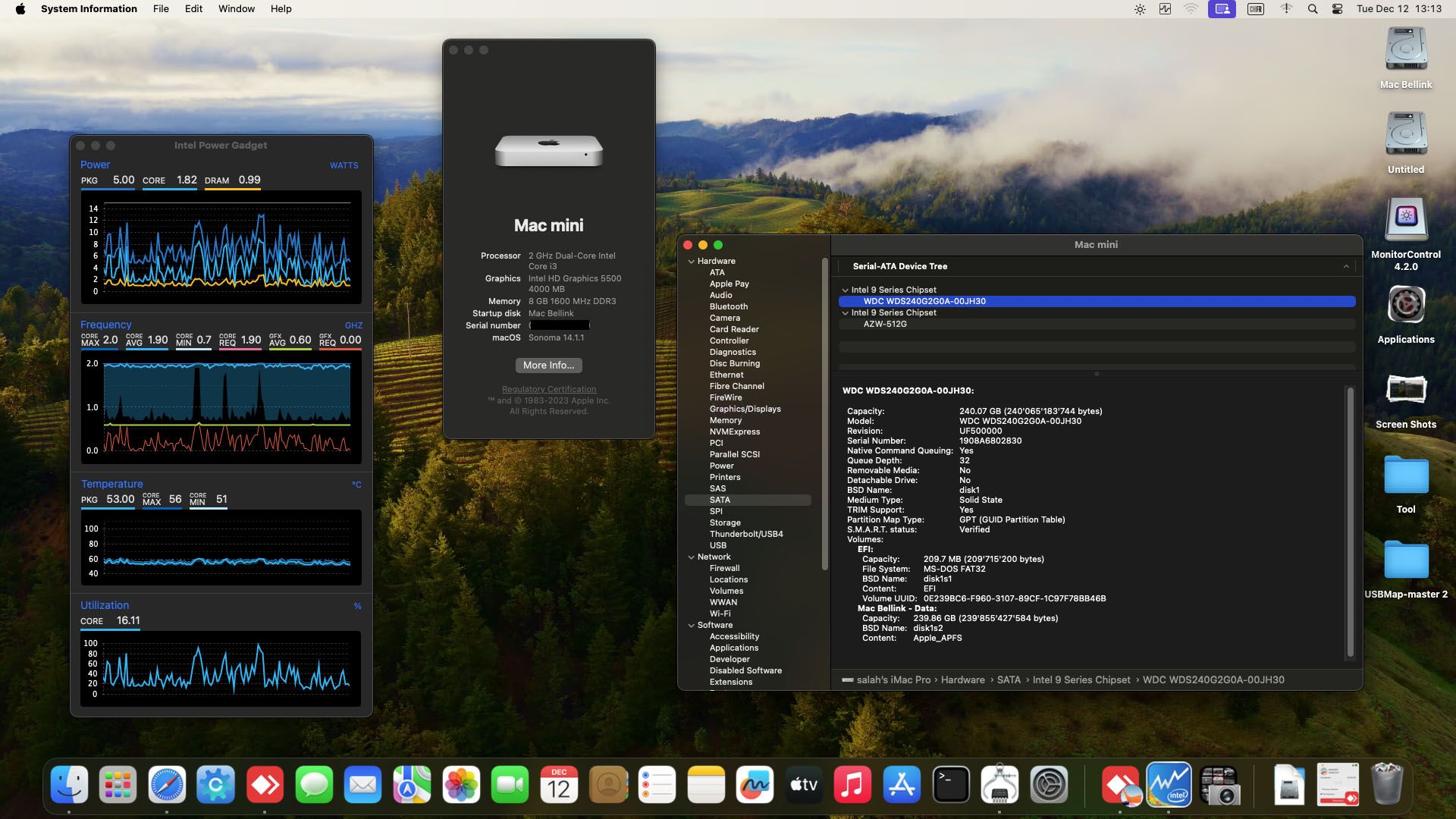Click SATA in breadcrumb path bar
Viewport: 1456px width, 819px height.
point(1009,680)
